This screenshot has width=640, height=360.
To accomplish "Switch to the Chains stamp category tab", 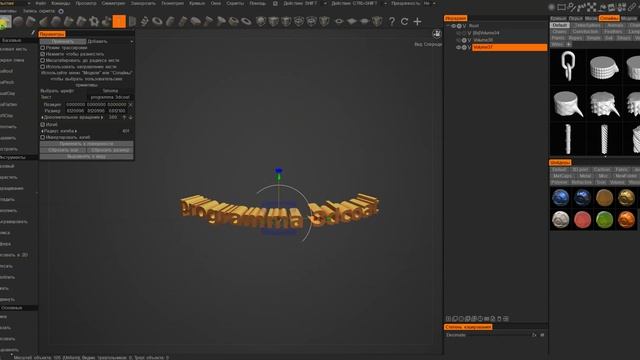I will tap(559, 31).
